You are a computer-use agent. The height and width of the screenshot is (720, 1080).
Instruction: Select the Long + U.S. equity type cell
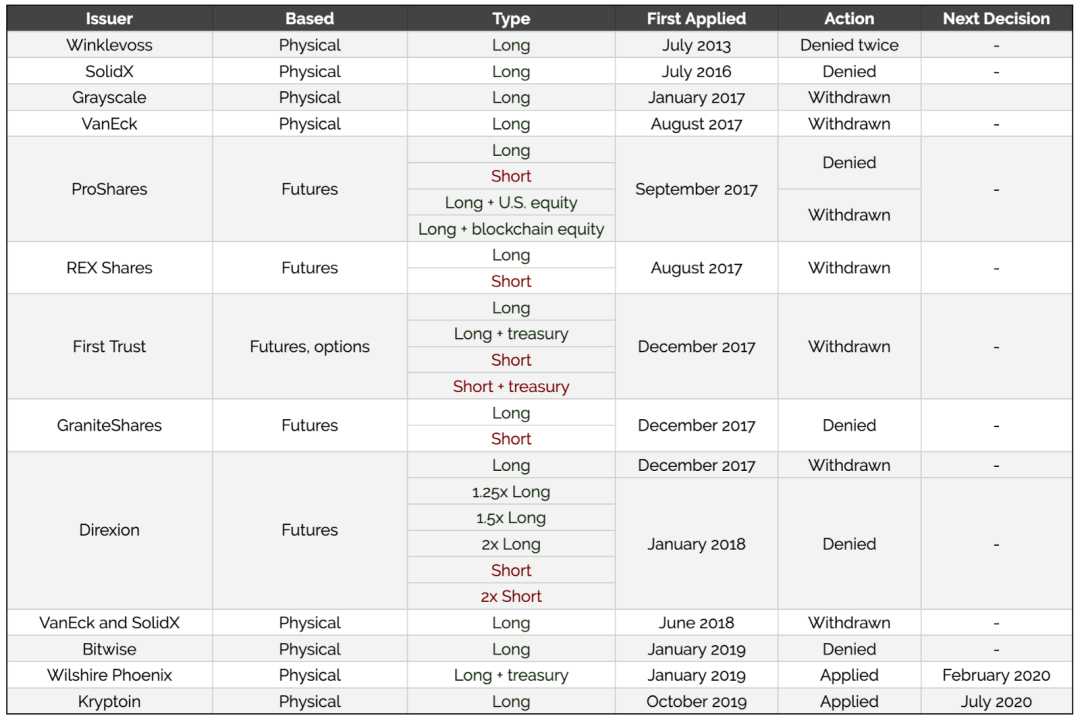[511, 203]
